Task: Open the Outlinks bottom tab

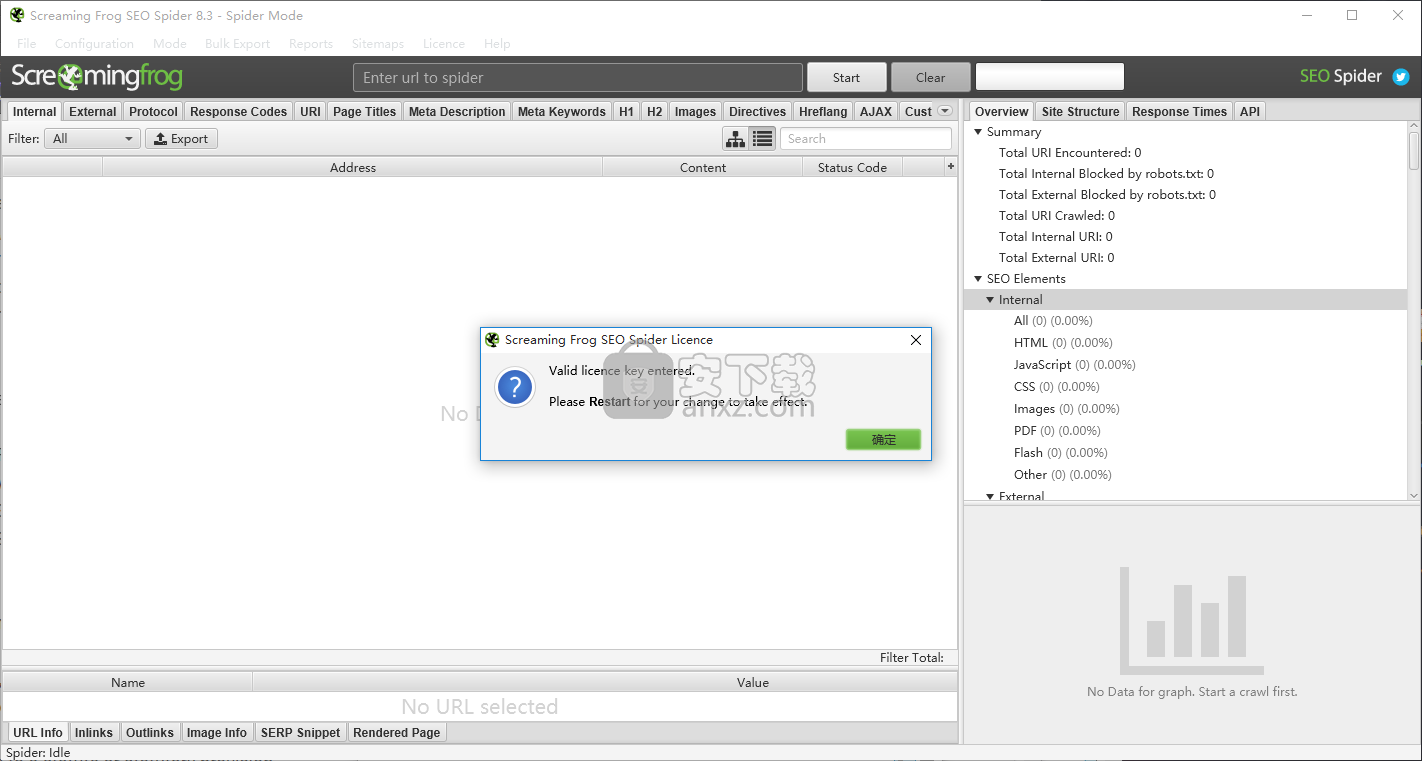Action: pyautogui.click(x=150, y=733)
